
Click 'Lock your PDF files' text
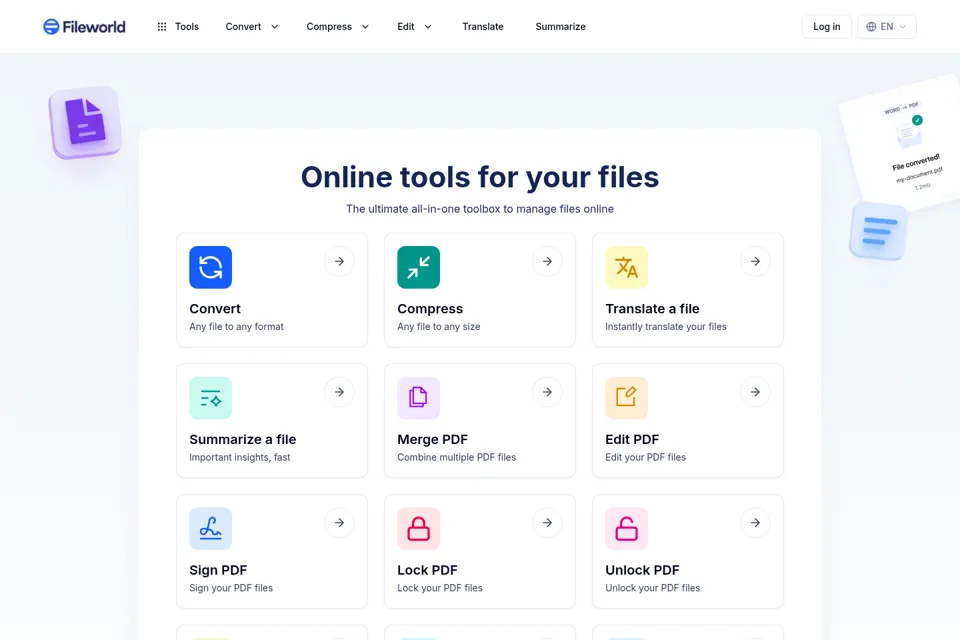tap(440, 588)
